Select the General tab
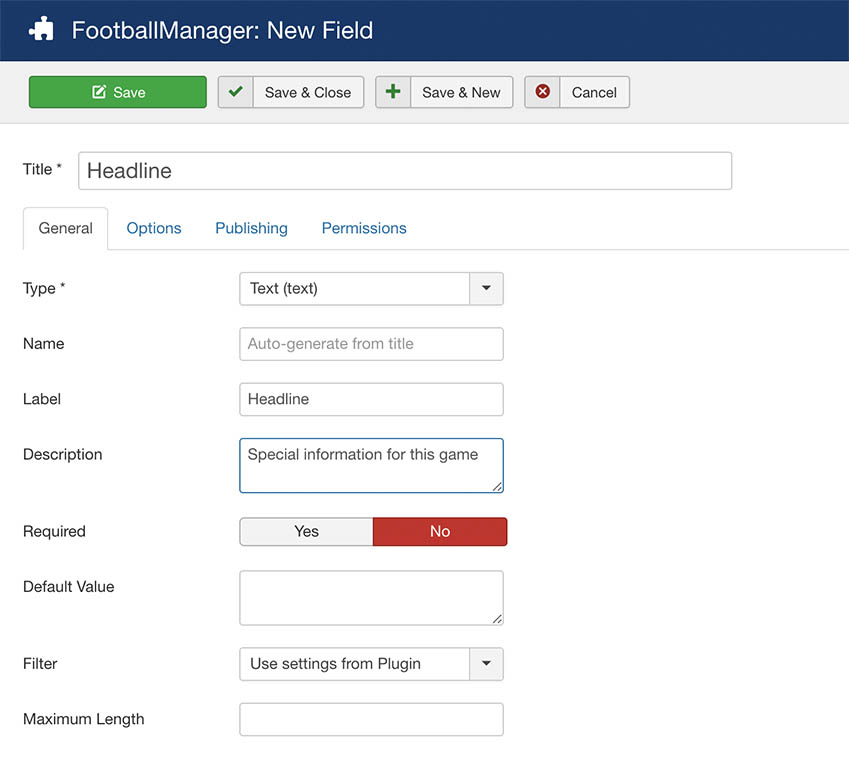The image size is (849, 776). [x=66, y=228]
